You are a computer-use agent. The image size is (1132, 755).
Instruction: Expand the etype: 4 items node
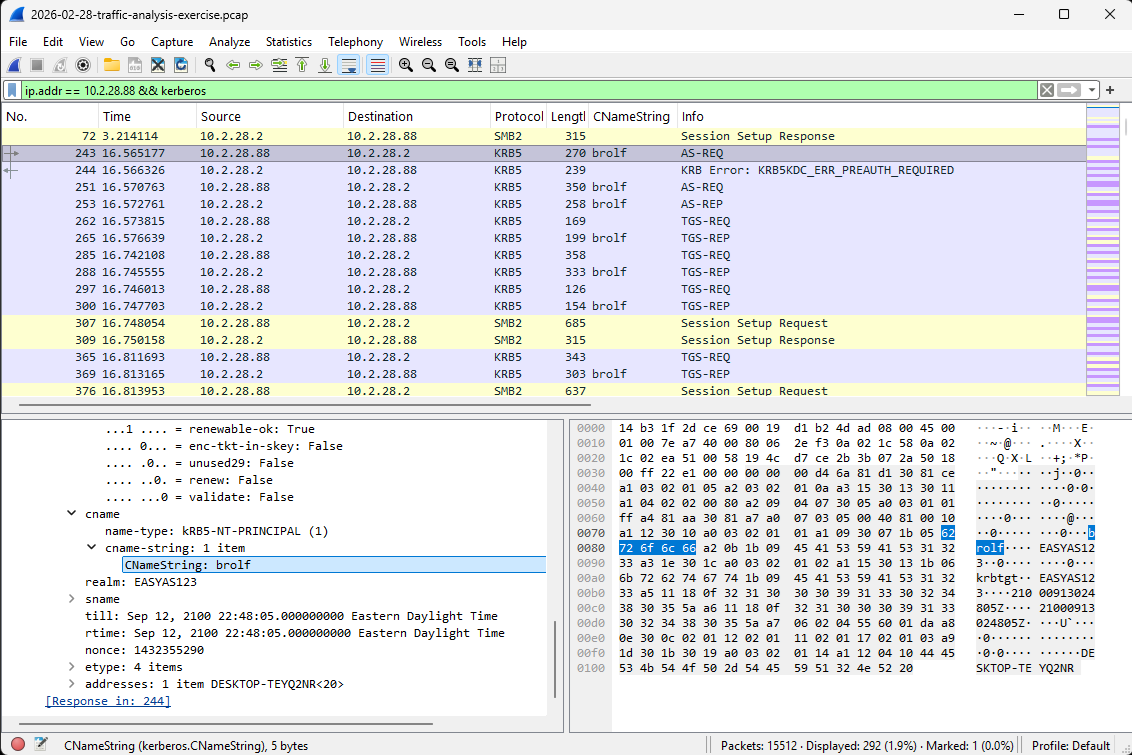71,667
